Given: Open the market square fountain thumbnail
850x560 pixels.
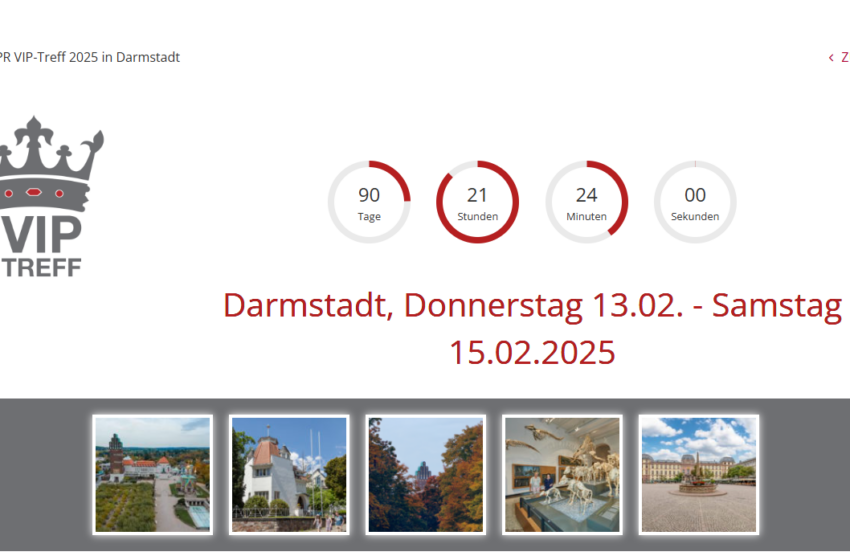Looking at the screenshot, I should pos(699,475).
